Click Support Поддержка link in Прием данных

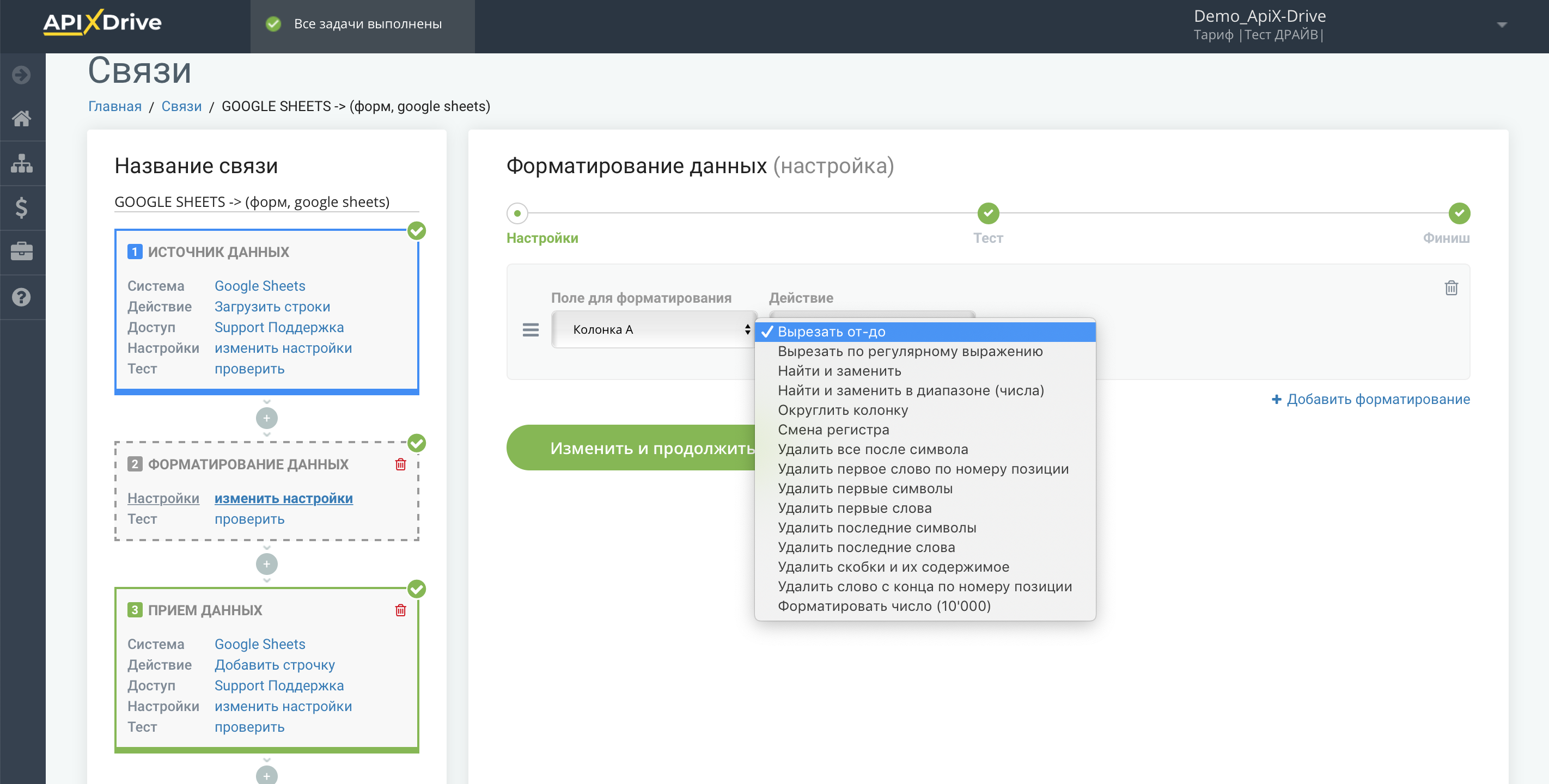pyautogui.click(x=279, y=686)
